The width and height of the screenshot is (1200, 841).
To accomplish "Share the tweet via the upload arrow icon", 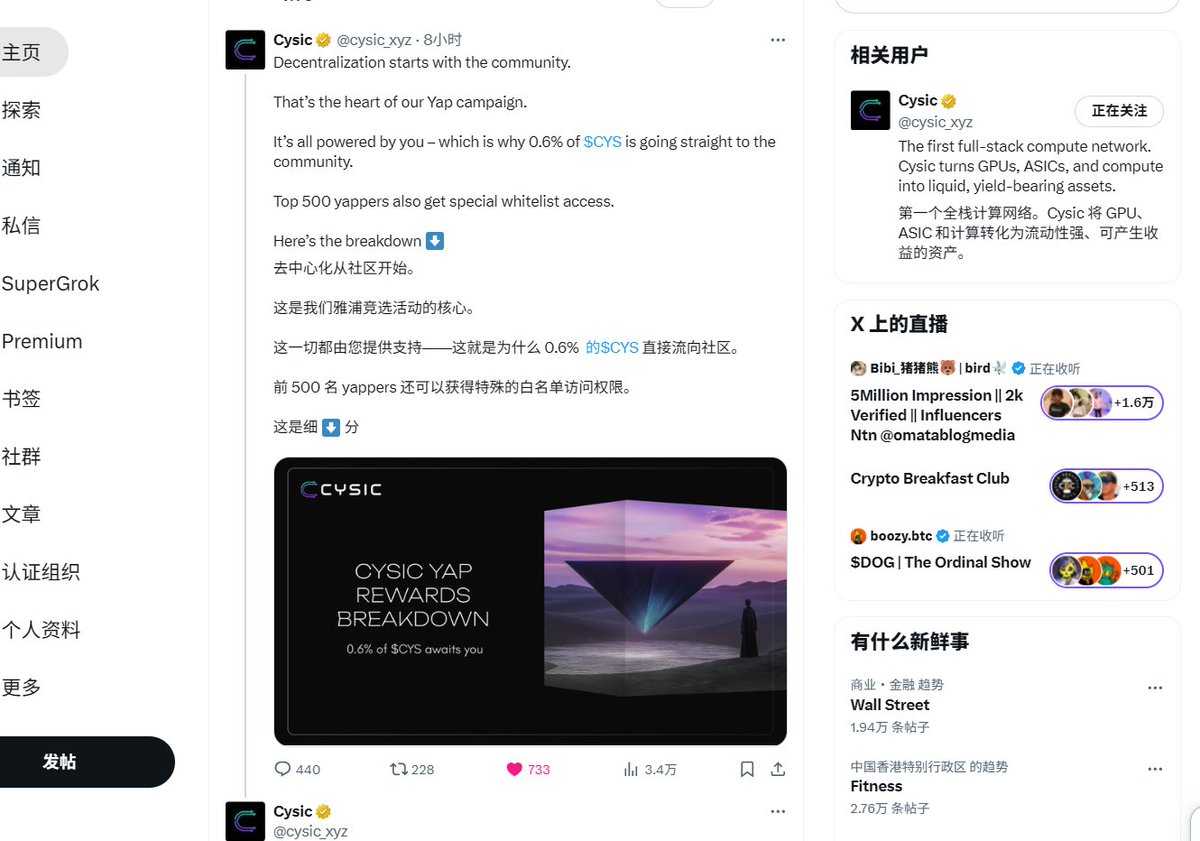I will pos(777,769).
